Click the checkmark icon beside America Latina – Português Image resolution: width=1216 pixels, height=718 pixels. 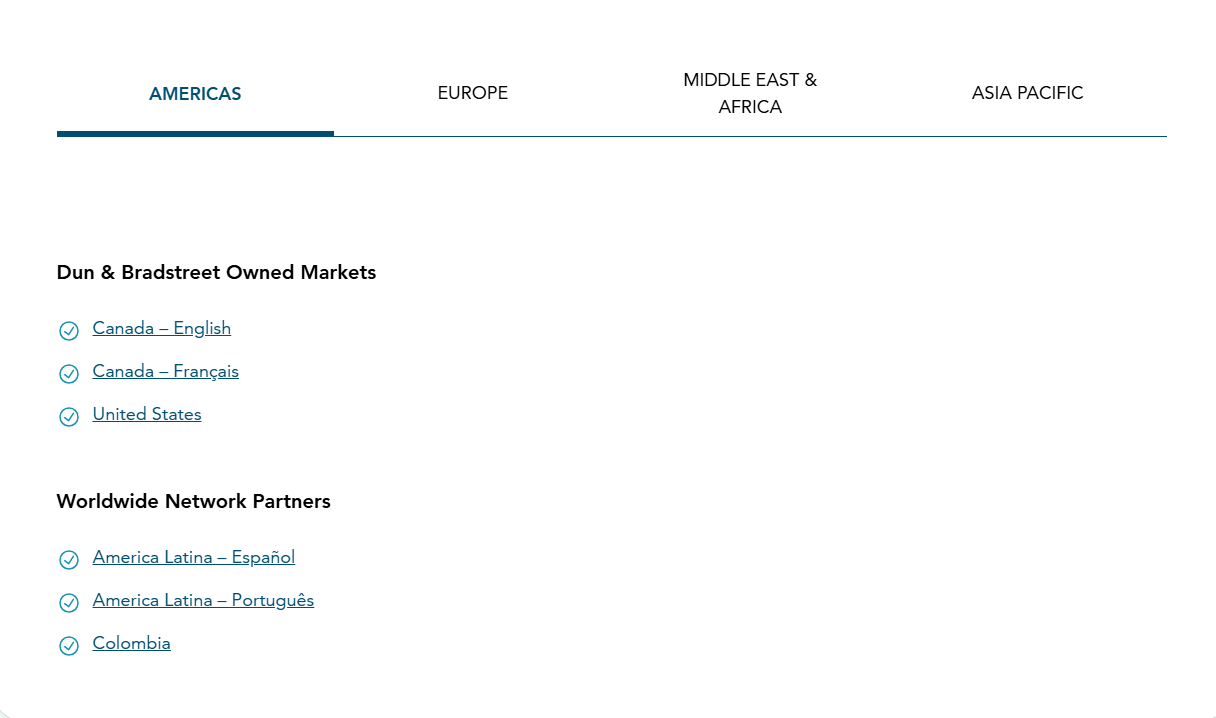click(69, 602)
